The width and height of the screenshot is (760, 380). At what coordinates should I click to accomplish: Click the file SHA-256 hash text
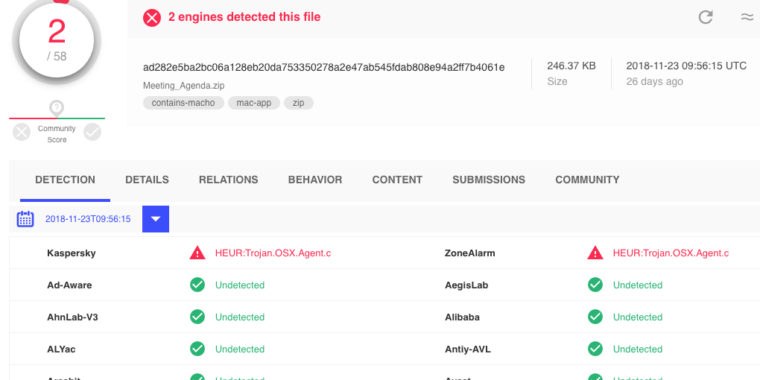click(324, 67)
